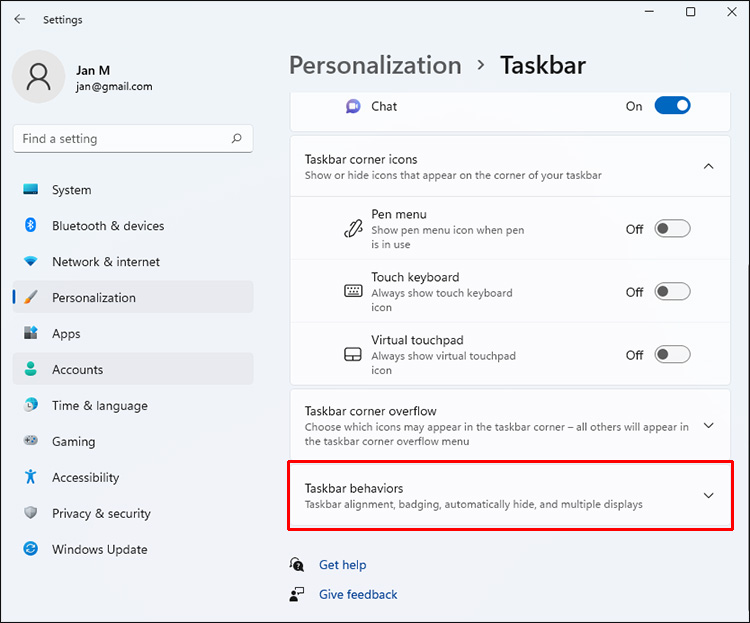Click the search magnifier icon
750x623 pixels.
[237, 139]
